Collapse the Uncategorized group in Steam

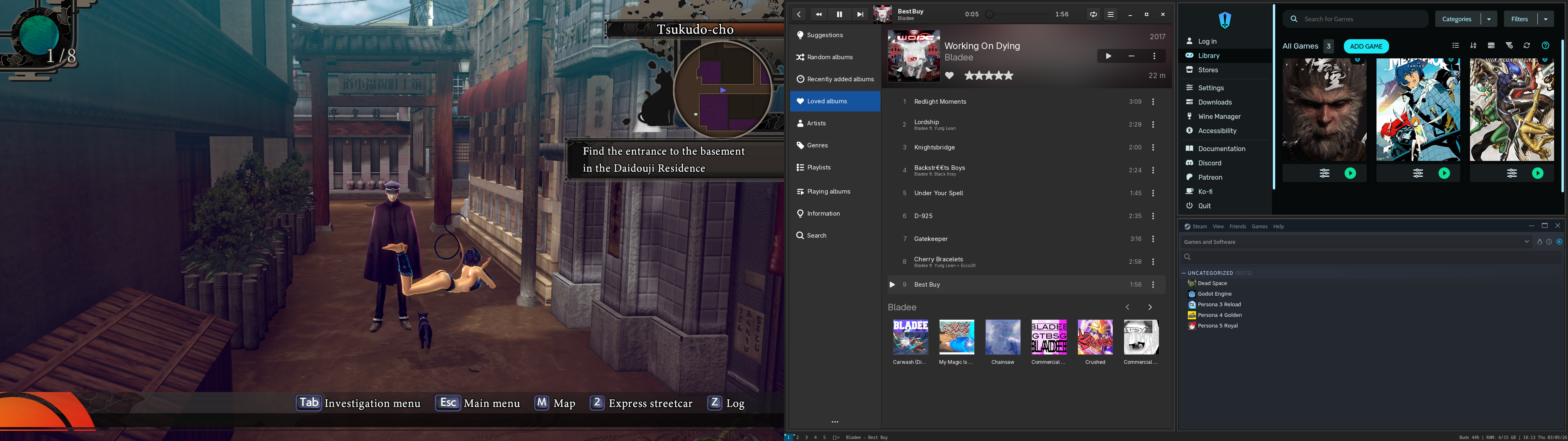1184,273
